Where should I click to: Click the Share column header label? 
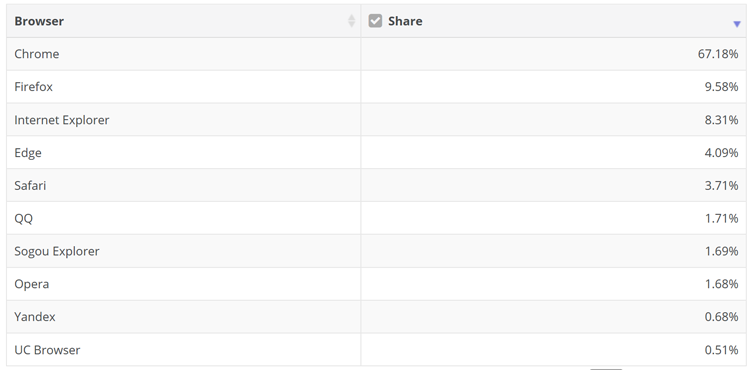click(405, 21)
